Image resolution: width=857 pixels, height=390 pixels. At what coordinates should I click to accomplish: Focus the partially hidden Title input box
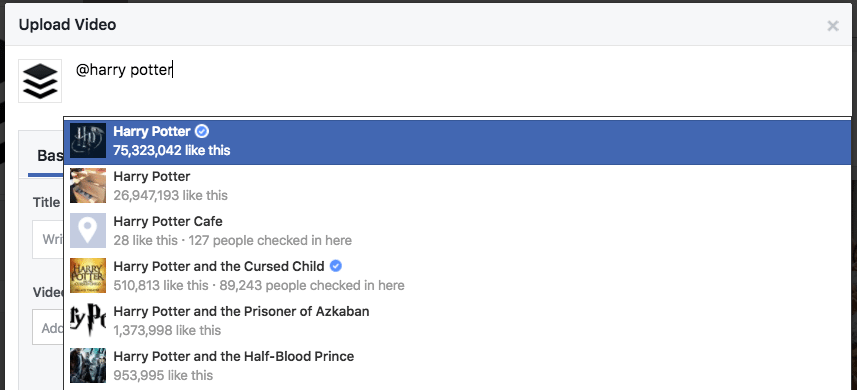[x=48, y=239]
